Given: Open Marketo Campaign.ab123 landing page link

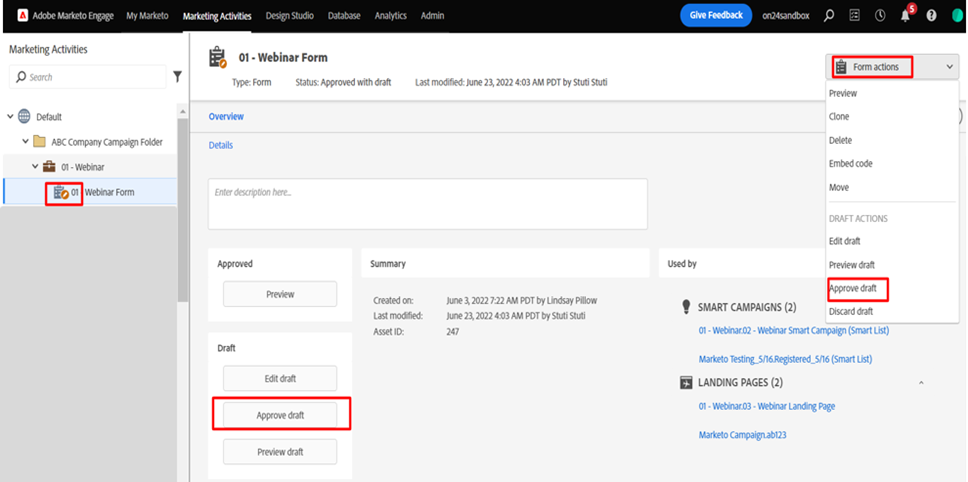Looking at the screenshot, I should [x=743, y=435].
